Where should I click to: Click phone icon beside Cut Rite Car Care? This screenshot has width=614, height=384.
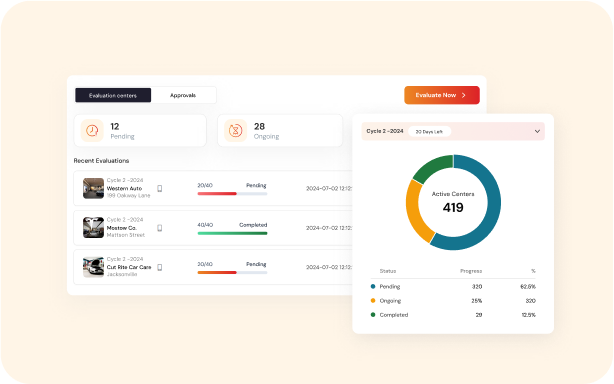tap(160, 267)
